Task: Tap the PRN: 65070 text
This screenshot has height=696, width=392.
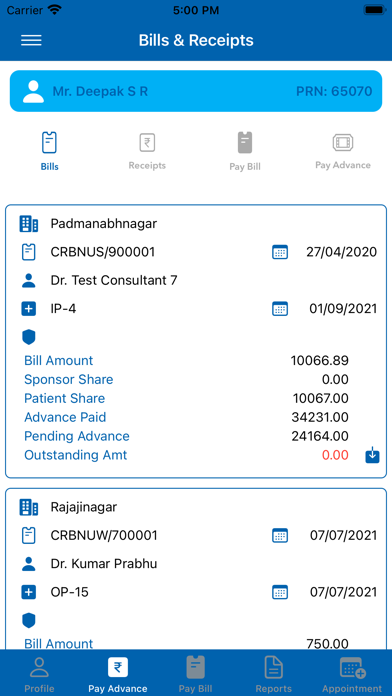Action: point(334,91)
